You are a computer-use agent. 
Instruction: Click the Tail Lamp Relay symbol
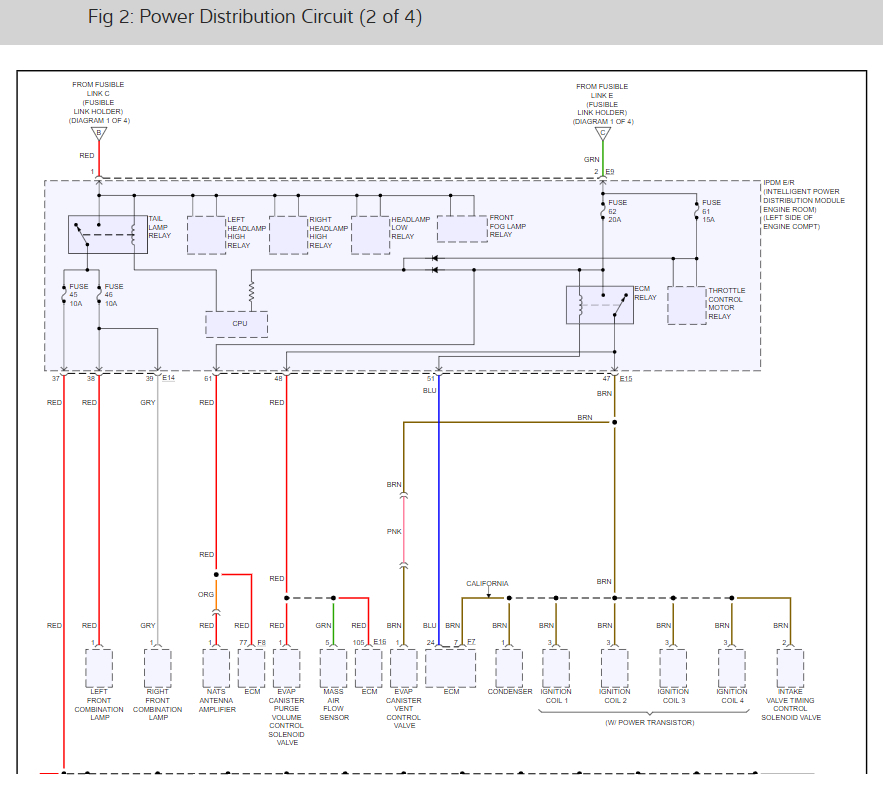coord(108,234)
